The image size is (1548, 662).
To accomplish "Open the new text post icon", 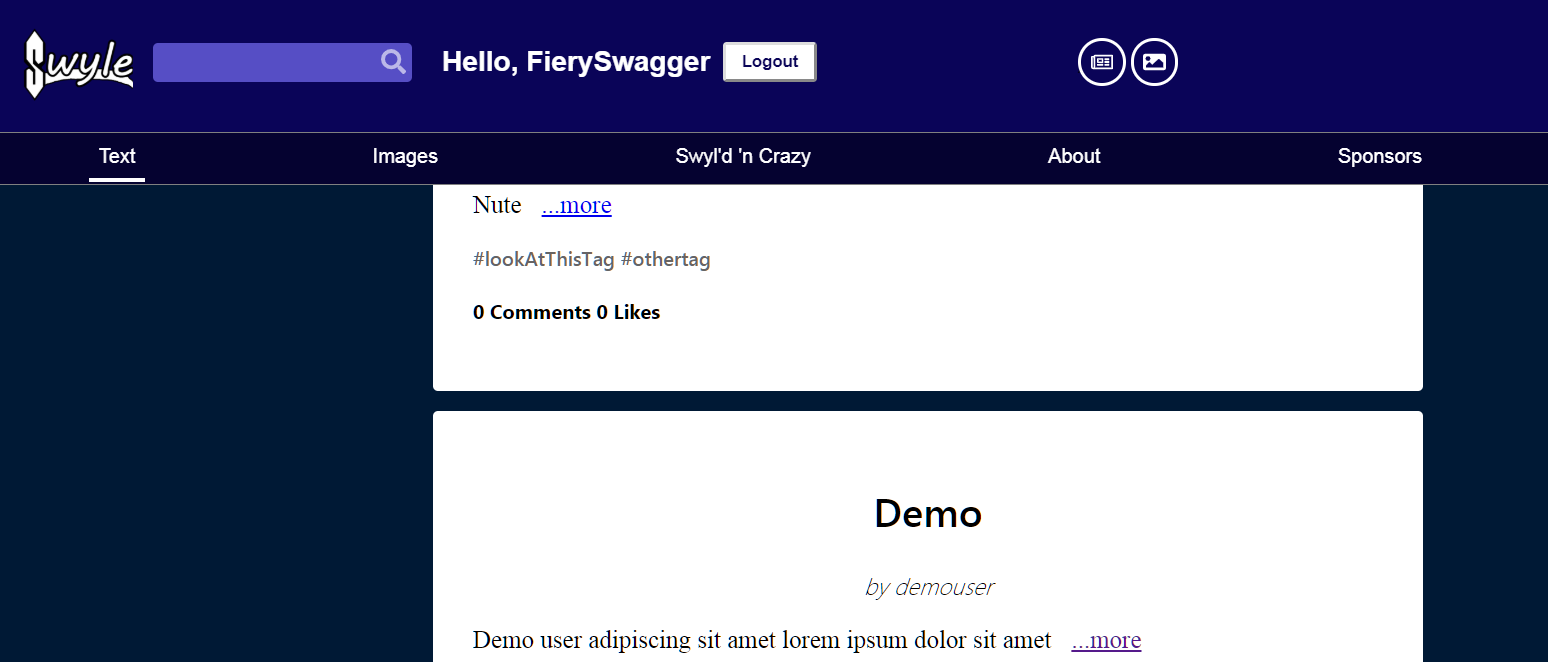I will (1101, 62).
